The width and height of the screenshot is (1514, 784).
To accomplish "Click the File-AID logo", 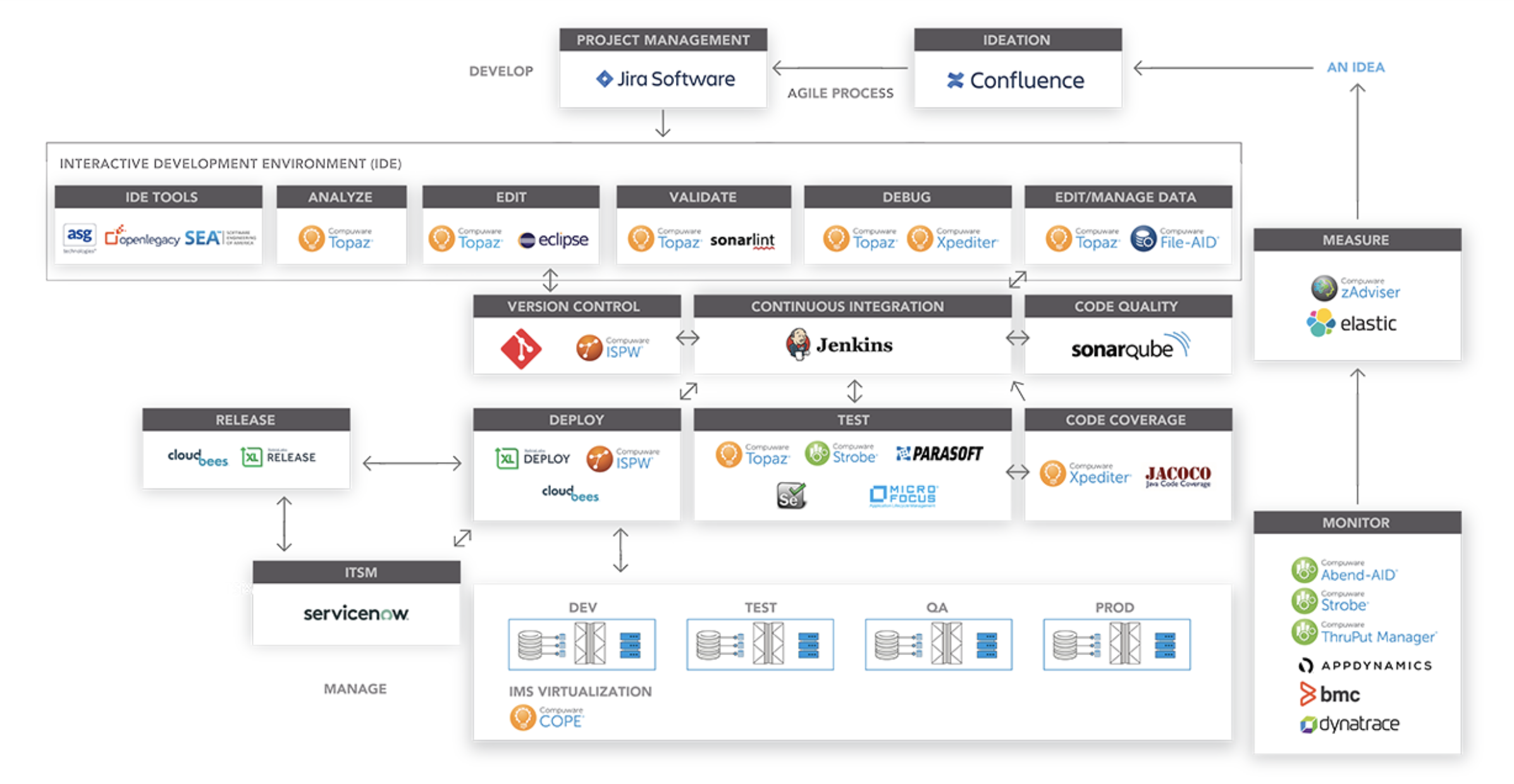I will click(x=1174, y=240).
